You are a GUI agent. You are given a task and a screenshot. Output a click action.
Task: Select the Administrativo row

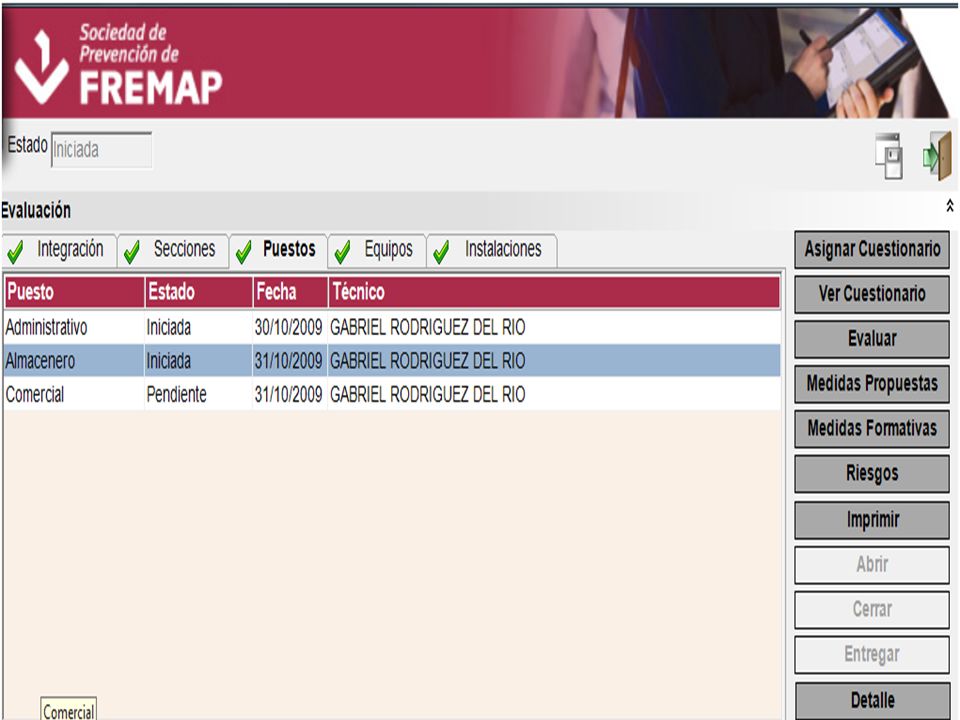point(392,328)
